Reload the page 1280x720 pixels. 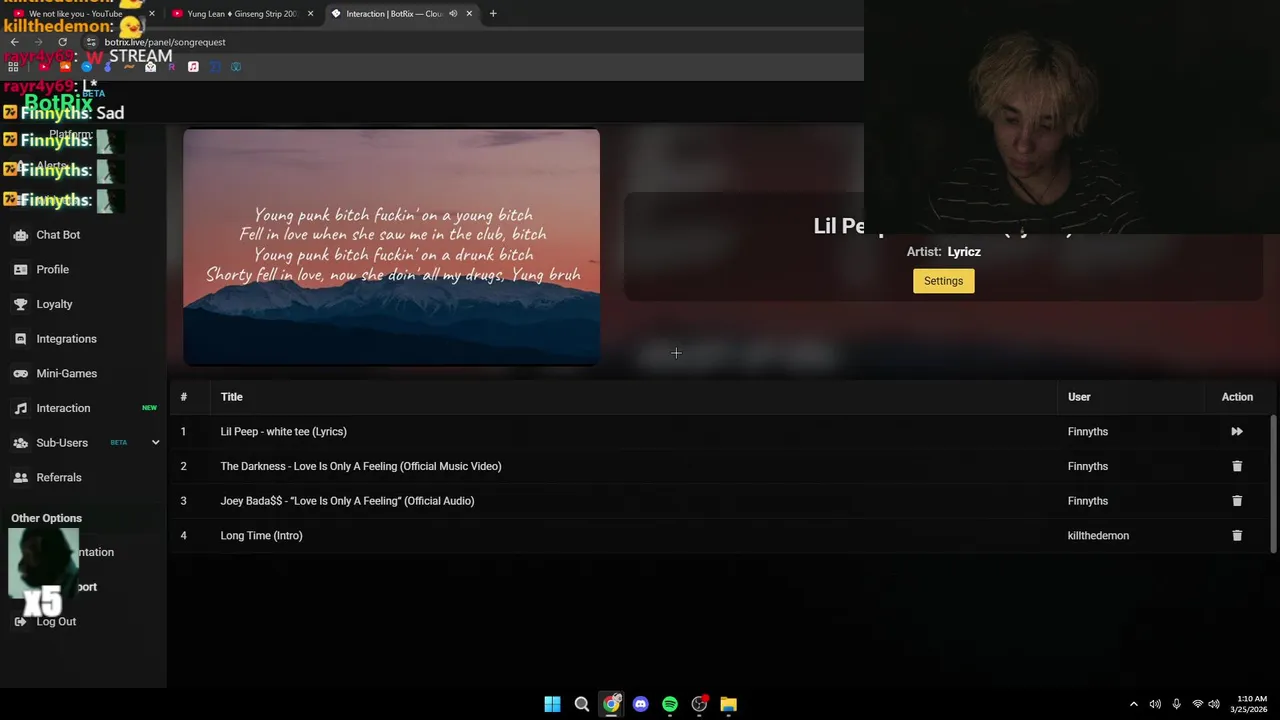click(62, 42)
